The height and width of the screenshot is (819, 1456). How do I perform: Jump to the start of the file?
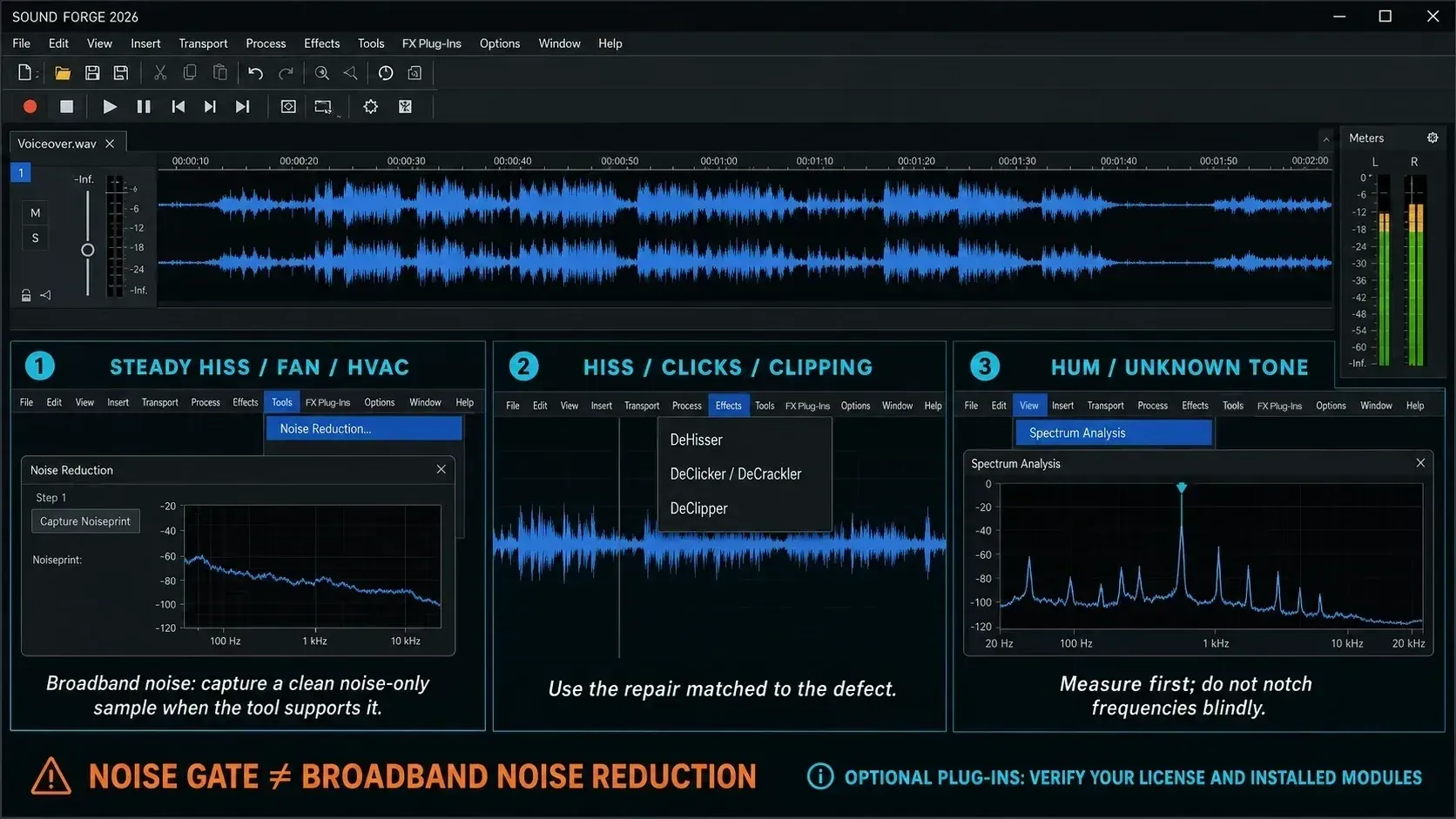(x=178, y=106)
